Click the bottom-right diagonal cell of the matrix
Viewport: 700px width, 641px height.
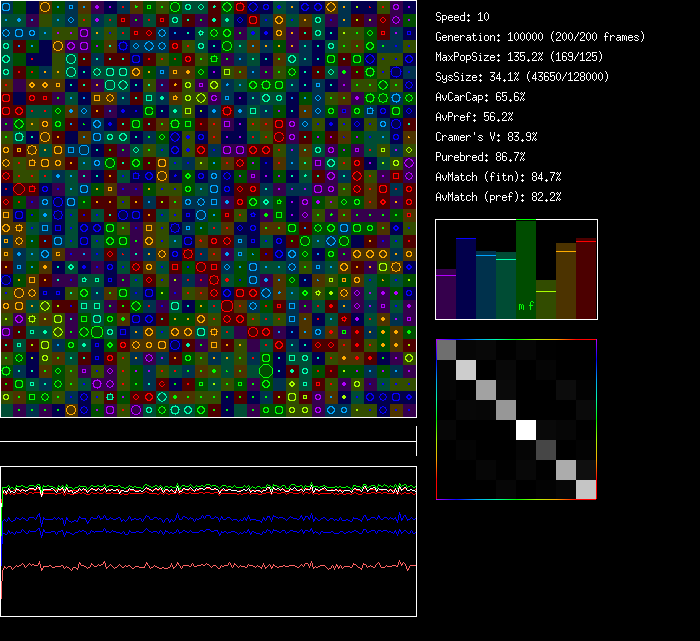pos(586,489)
